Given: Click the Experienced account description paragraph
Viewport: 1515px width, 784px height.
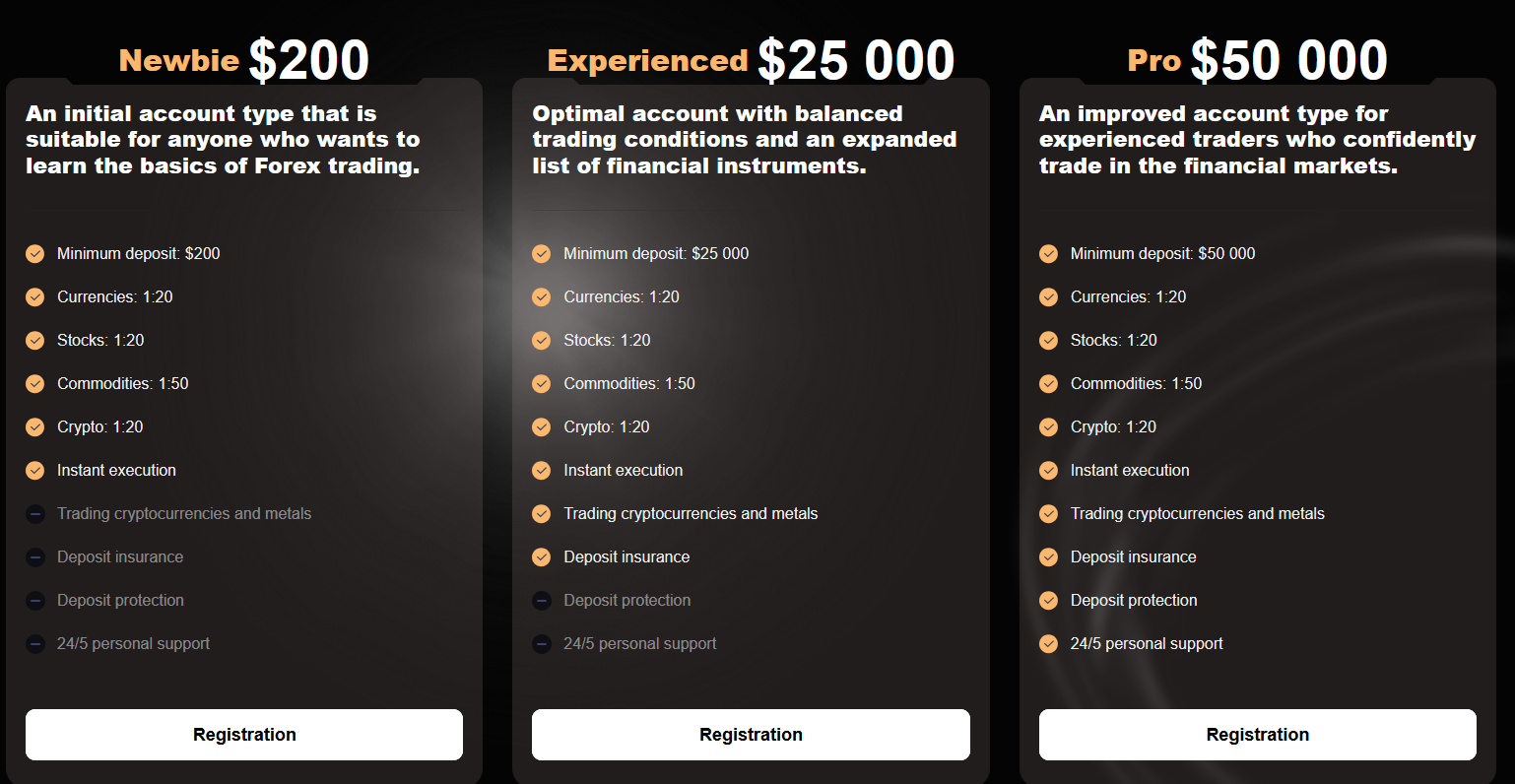Looking at the screenshot, I should [x=745, y=140].
